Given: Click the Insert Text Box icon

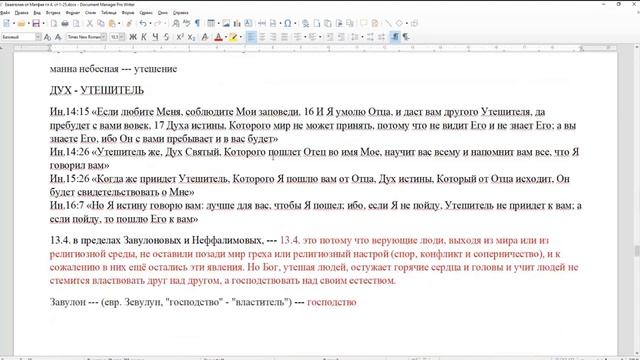Looking at the screenshot, I should click(248, 23).
